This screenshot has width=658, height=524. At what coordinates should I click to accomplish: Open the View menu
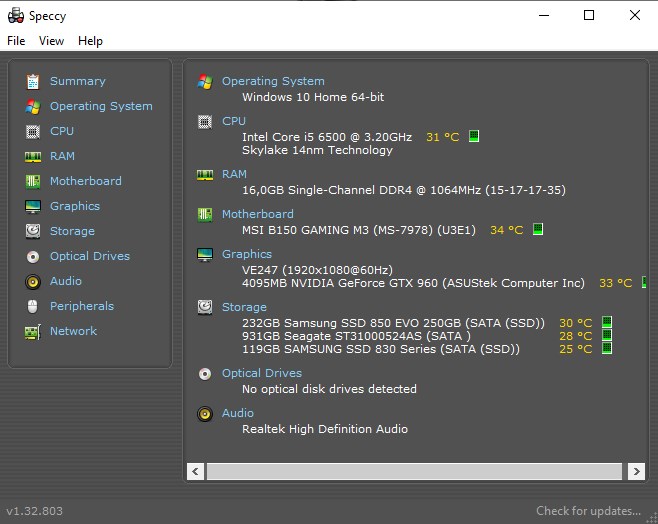[51, 41]
